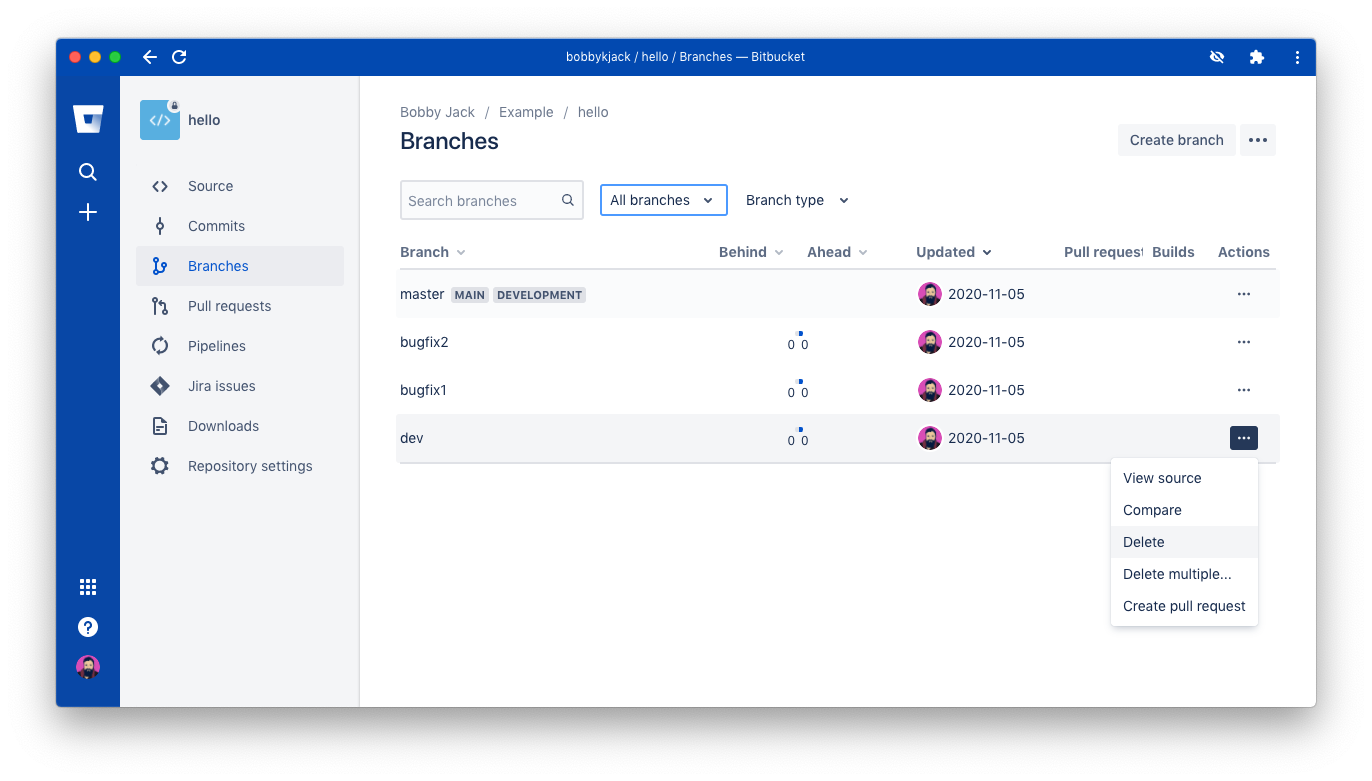The height and width of the screenshot is (781, 1372).
Task: Open the help icon at bottom of sidebar
Action: tap(88, 627)
